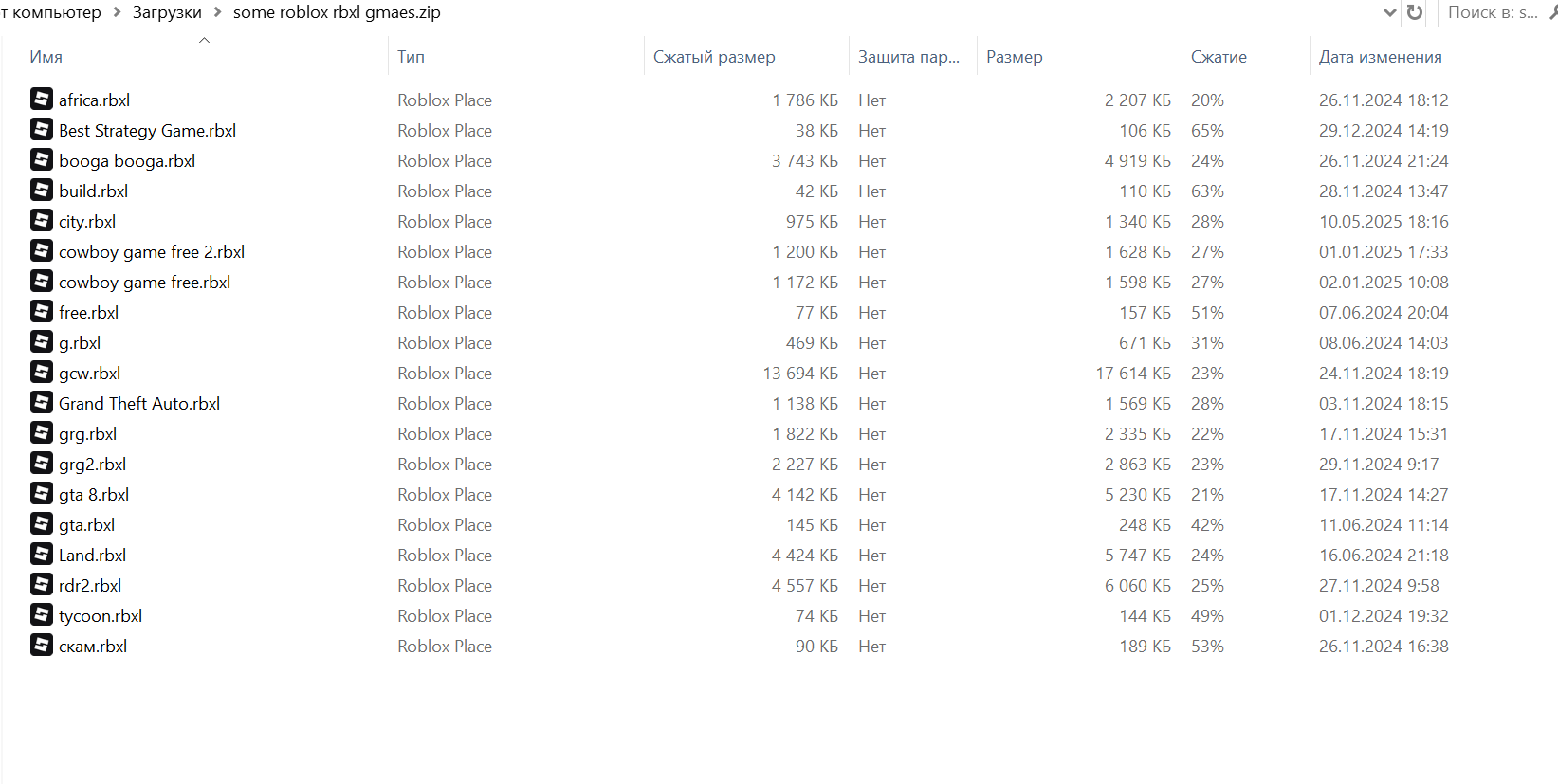Select the rdr2.rbxl file icon
This screenshot has height=784, width=1558.
tap(42, 584)
